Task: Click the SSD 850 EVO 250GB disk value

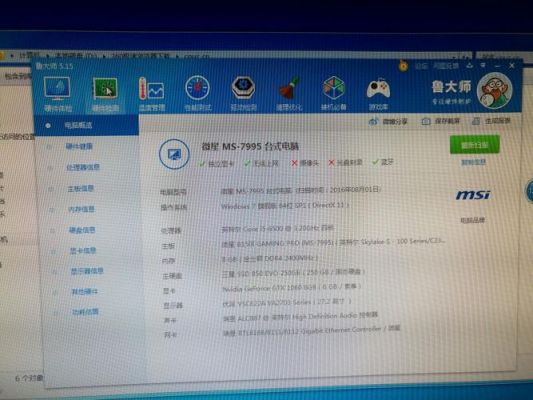Action: [x=293, y=273]
